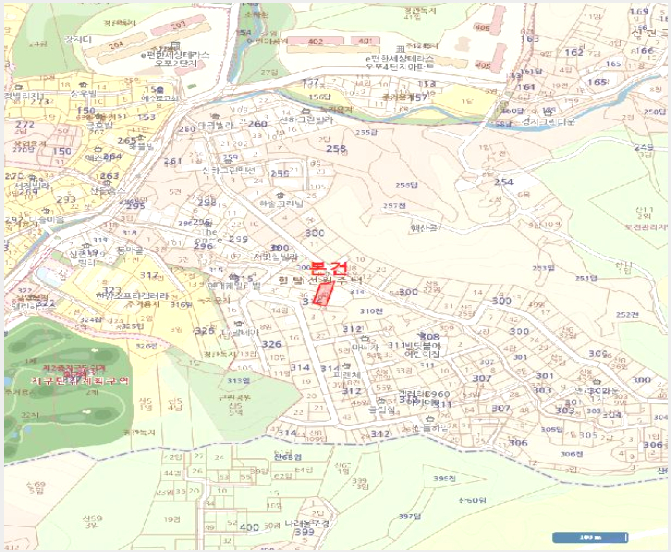Click building '204' on the map
Screen dimensions: 671x552
(116, 44)
